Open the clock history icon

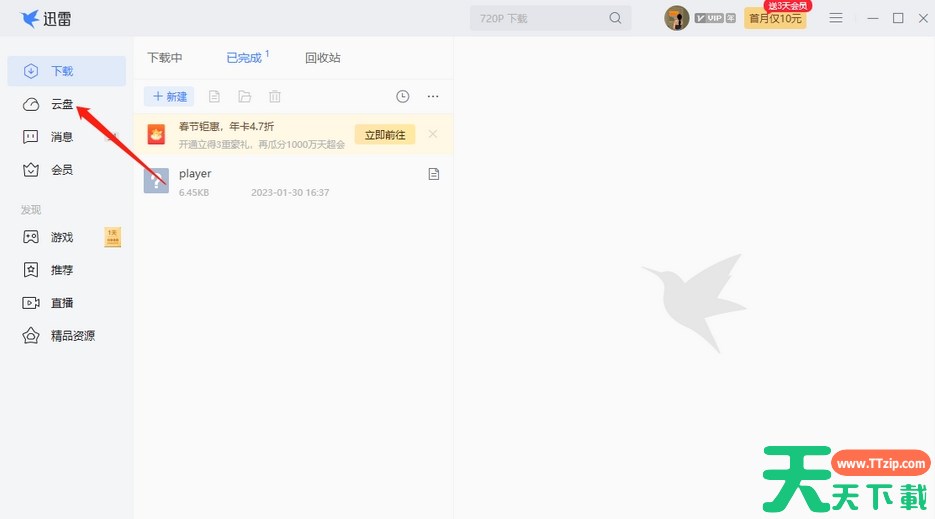(x=402, y=97)
